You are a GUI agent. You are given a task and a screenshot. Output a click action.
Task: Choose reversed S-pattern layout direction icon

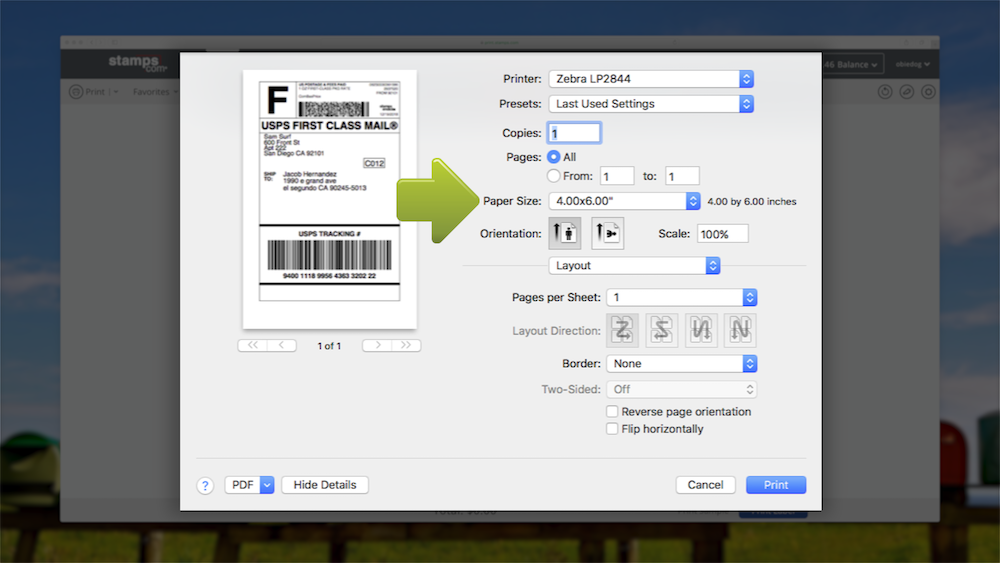(x=661, y=330)
